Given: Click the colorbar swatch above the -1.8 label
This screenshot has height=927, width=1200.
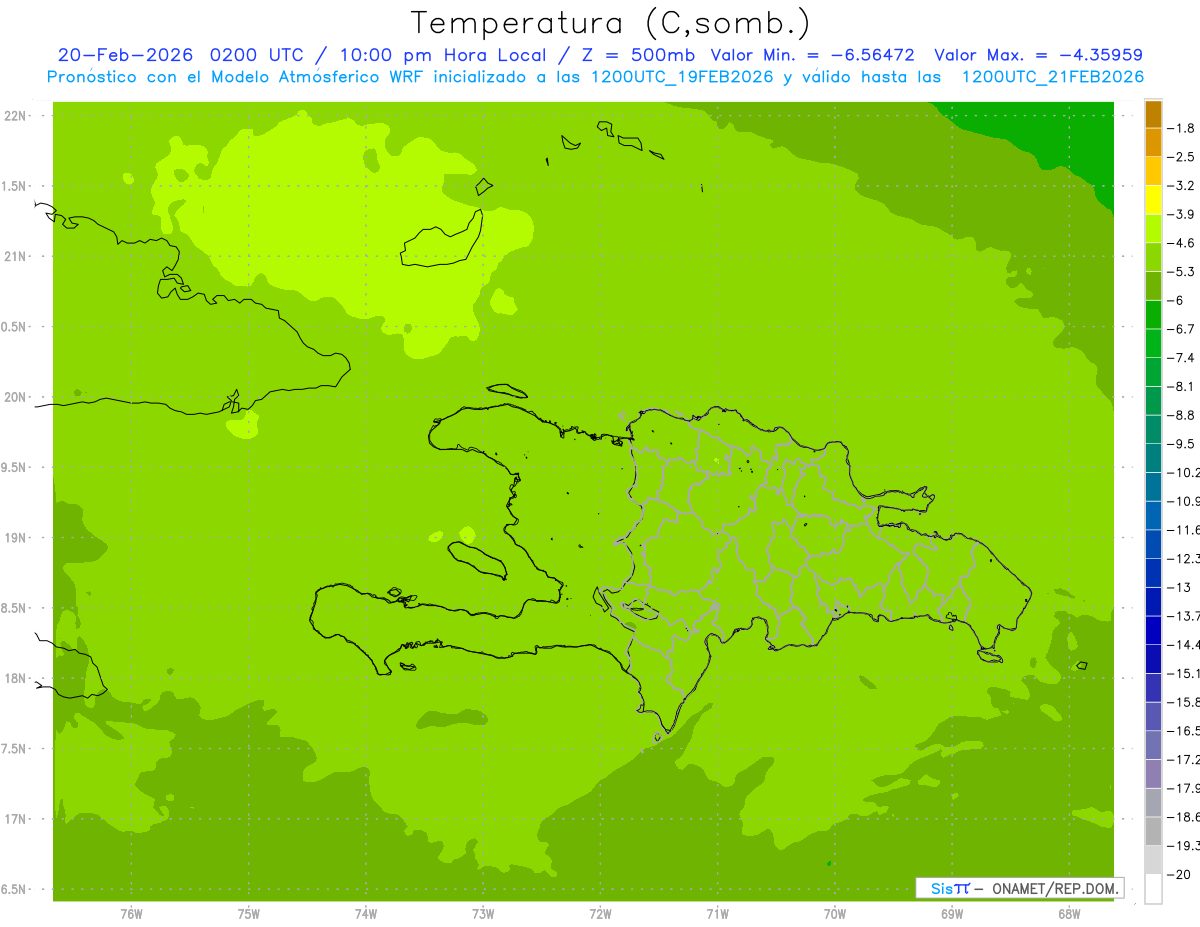Looking at the screenshot, I should click(1153, 114).
